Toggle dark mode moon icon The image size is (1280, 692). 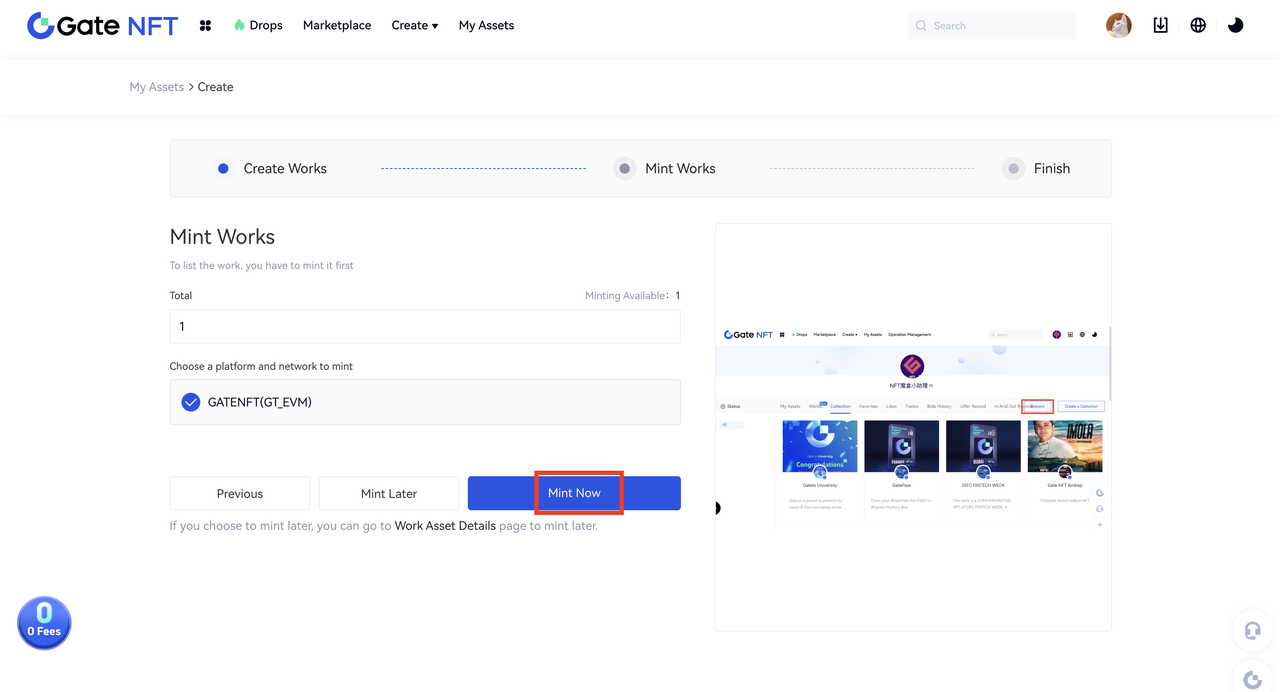tap(1236, 26)
